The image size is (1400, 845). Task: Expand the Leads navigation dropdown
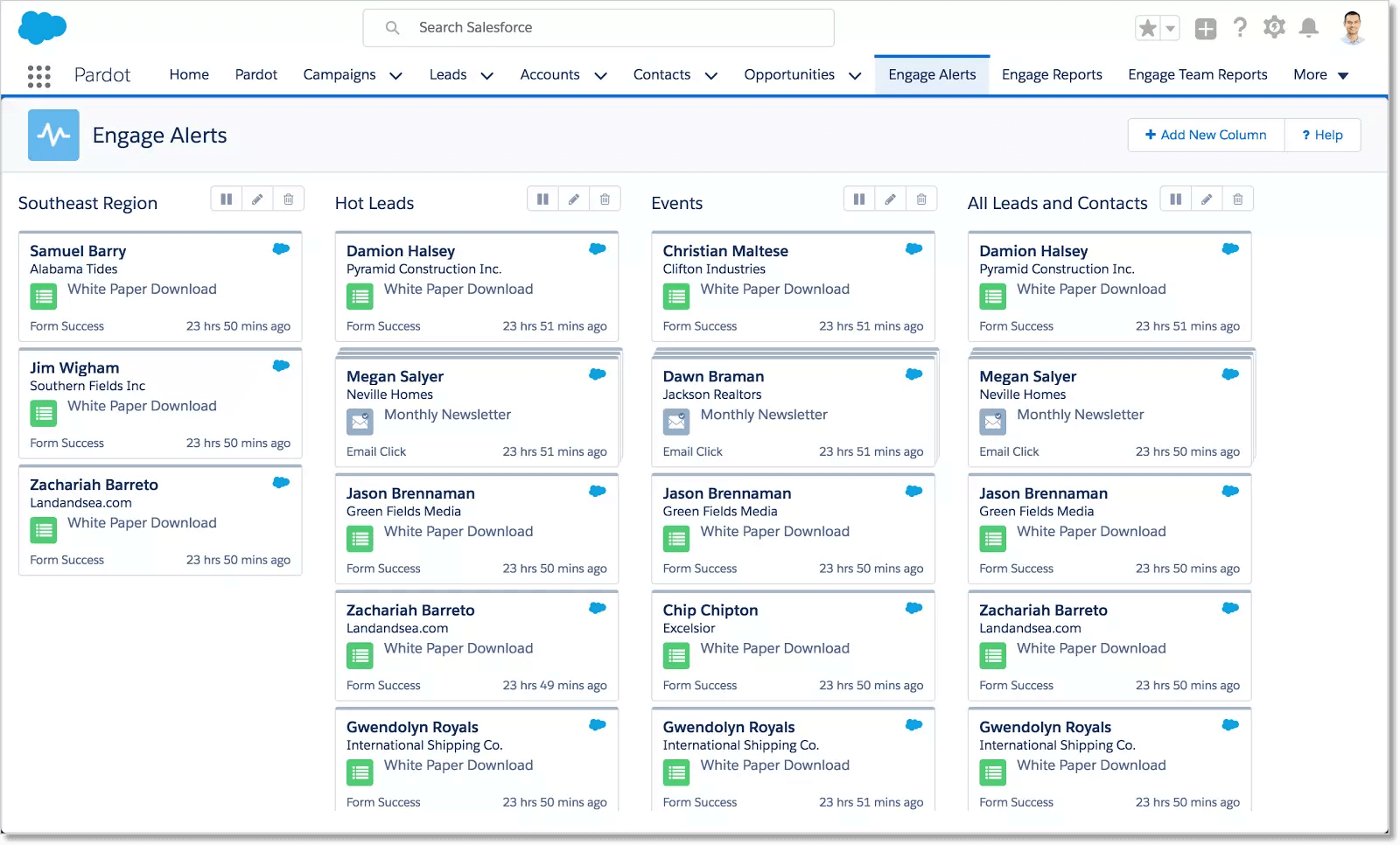[x=487, y=75]
